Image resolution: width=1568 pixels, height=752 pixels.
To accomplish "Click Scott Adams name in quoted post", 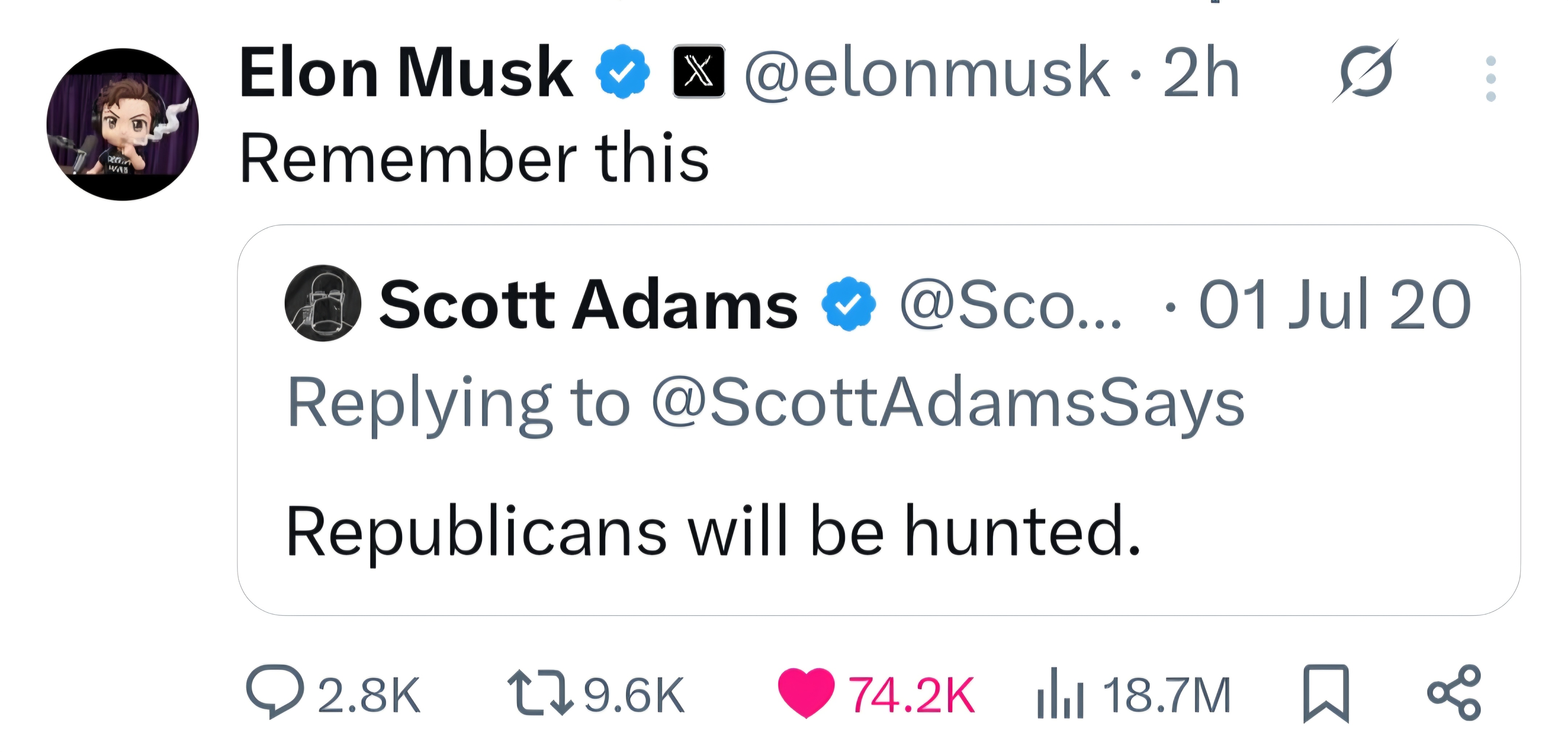I will [x=588, y=304].
